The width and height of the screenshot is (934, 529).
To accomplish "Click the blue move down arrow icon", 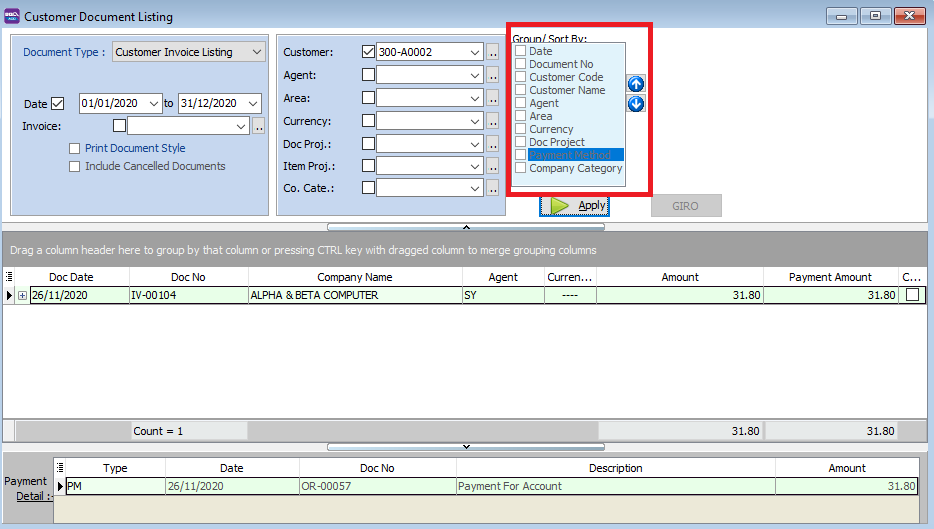I will [x=636, y=104].
